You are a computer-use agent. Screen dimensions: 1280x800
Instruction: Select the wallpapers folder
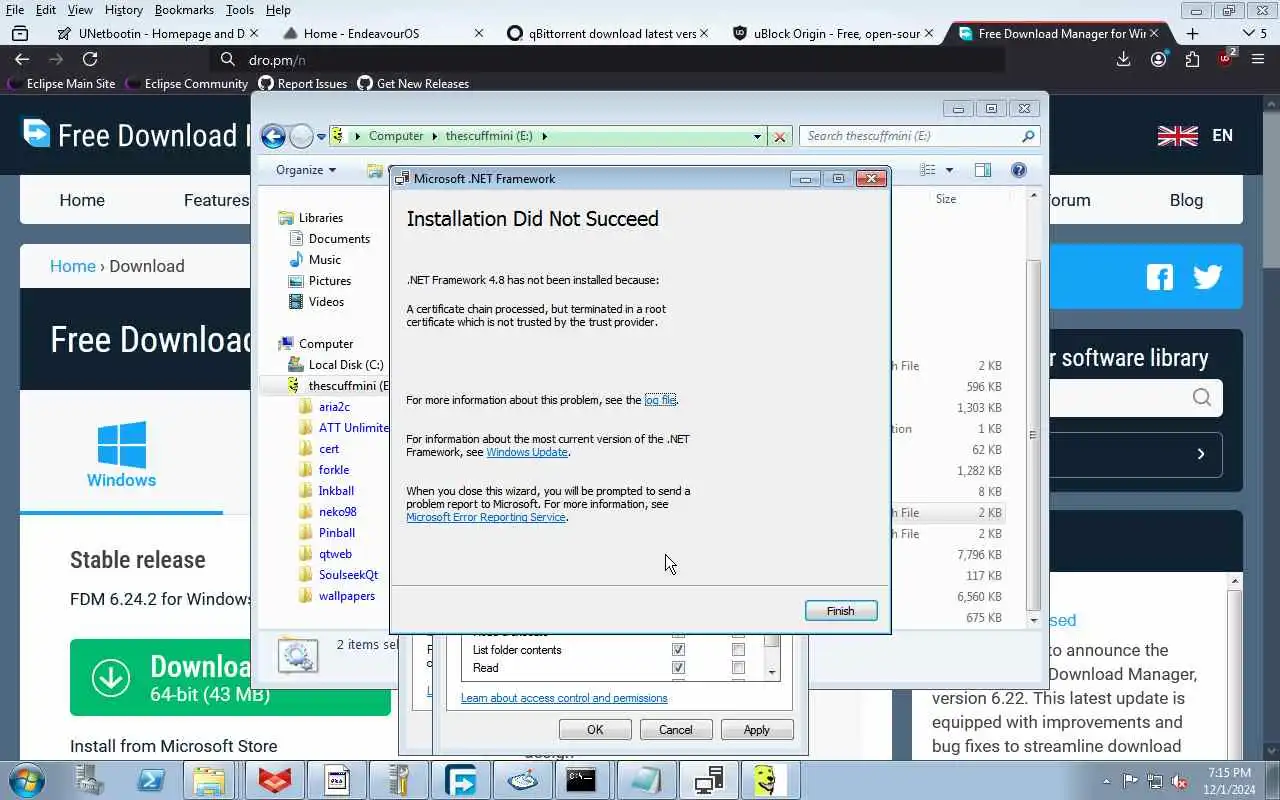point(346,596)
